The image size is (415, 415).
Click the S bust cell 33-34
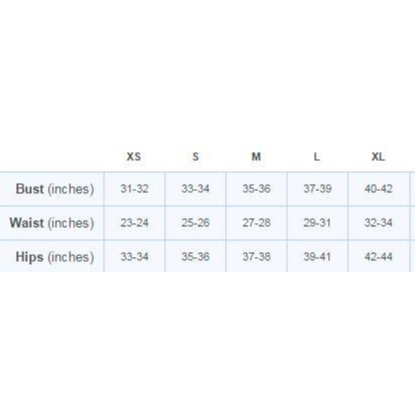195,189
